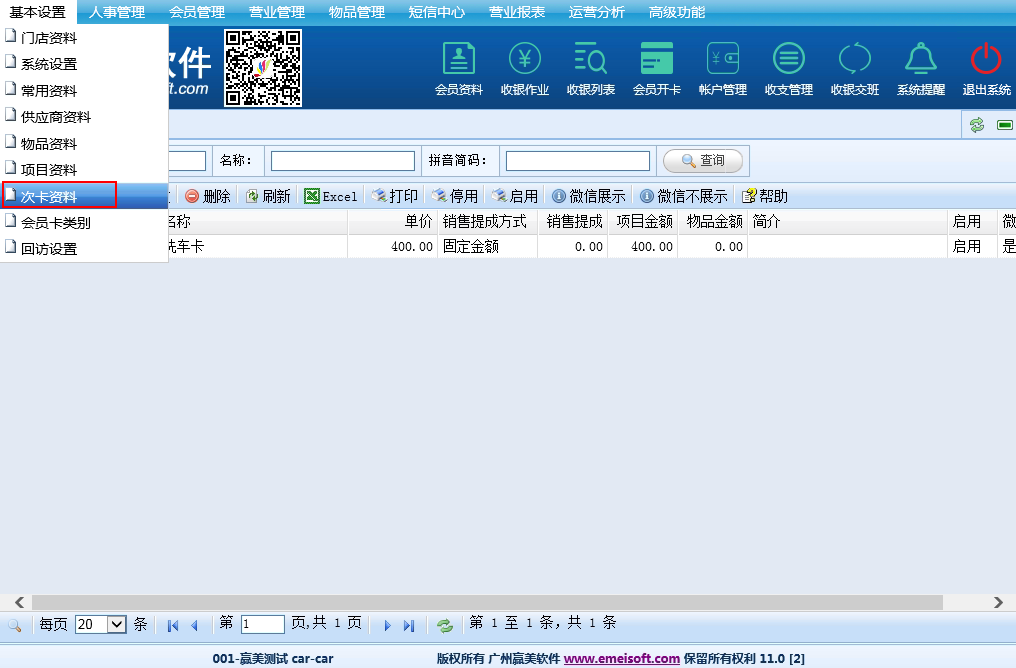Viewport: 1016px width, 668px height.
Task: Click the 退出系统 power icon
Action: 986,67
